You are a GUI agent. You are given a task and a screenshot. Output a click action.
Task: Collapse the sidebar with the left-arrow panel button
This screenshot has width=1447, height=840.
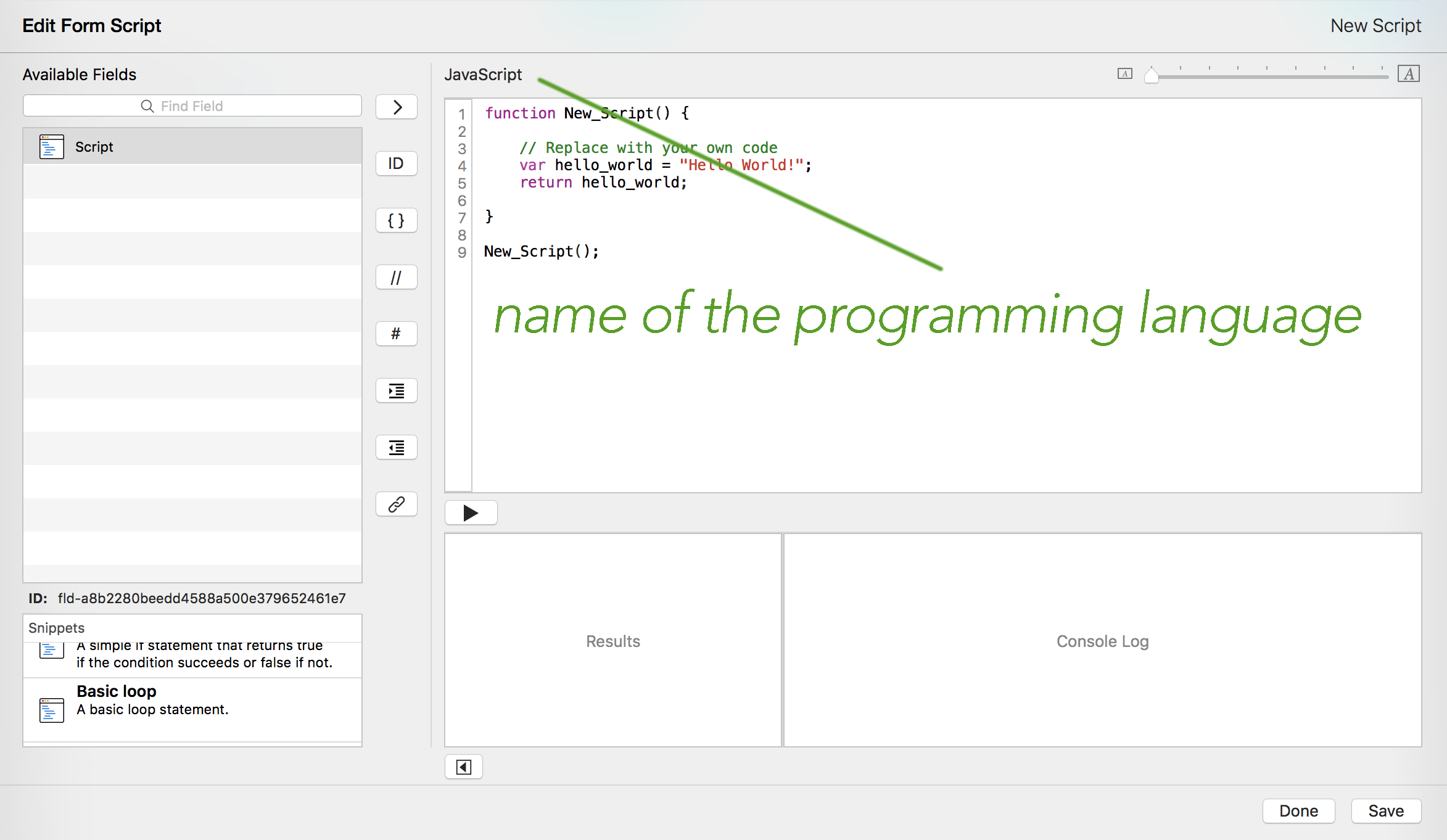[463, 767]
